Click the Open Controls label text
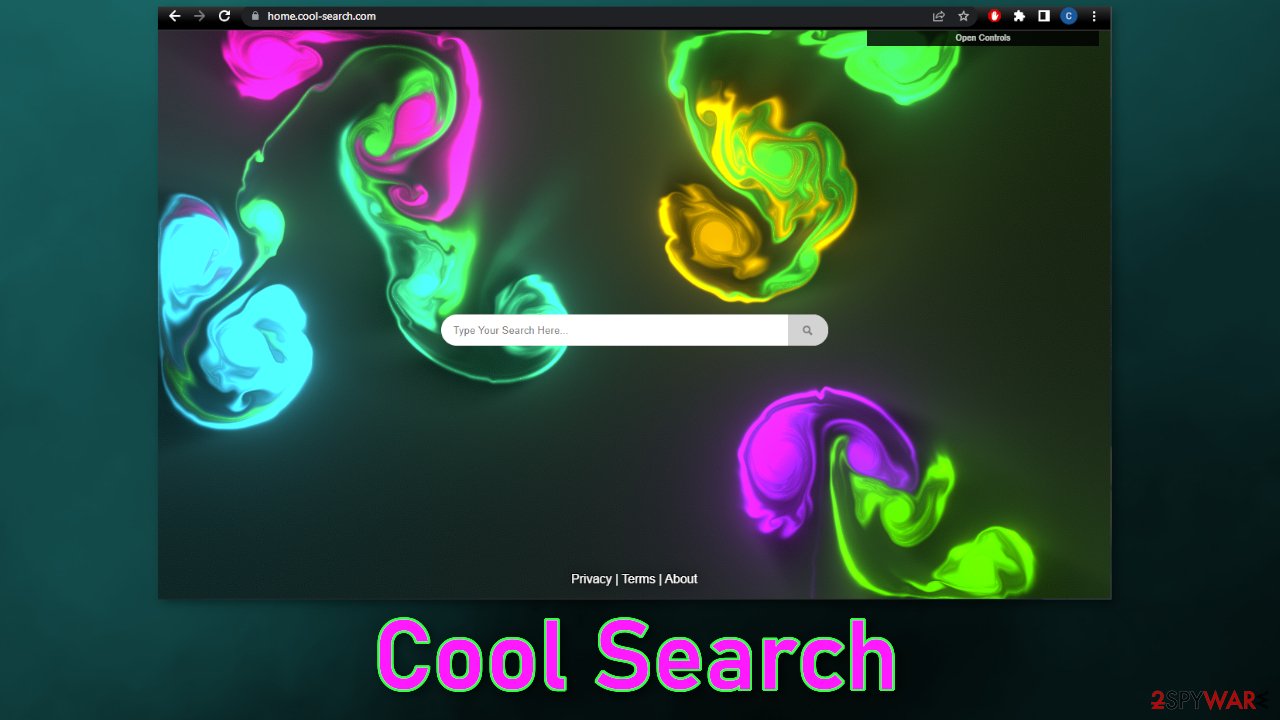Image resolution: width=1280 pixels, height=720 pixels. (x=983, y=38)
